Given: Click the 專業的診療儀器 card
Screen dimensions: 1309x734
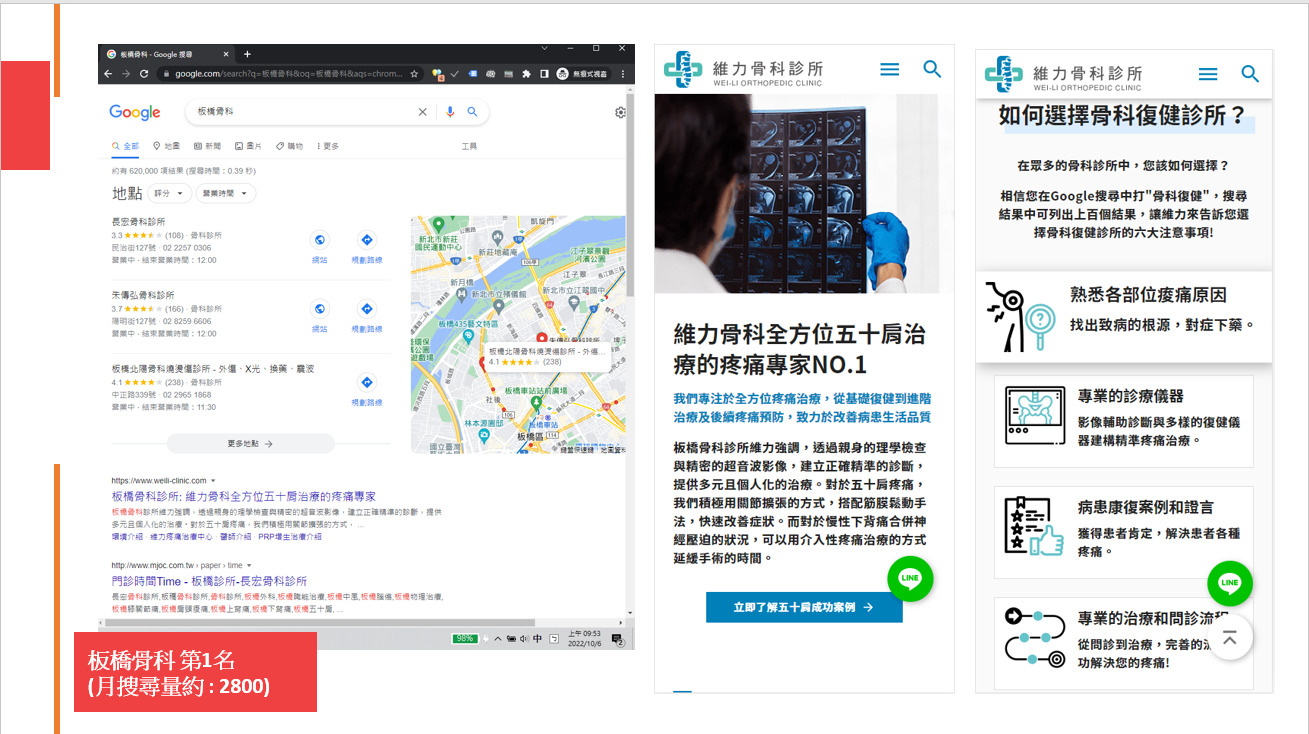Looking at the screenshot, I should pos(1123,421).
